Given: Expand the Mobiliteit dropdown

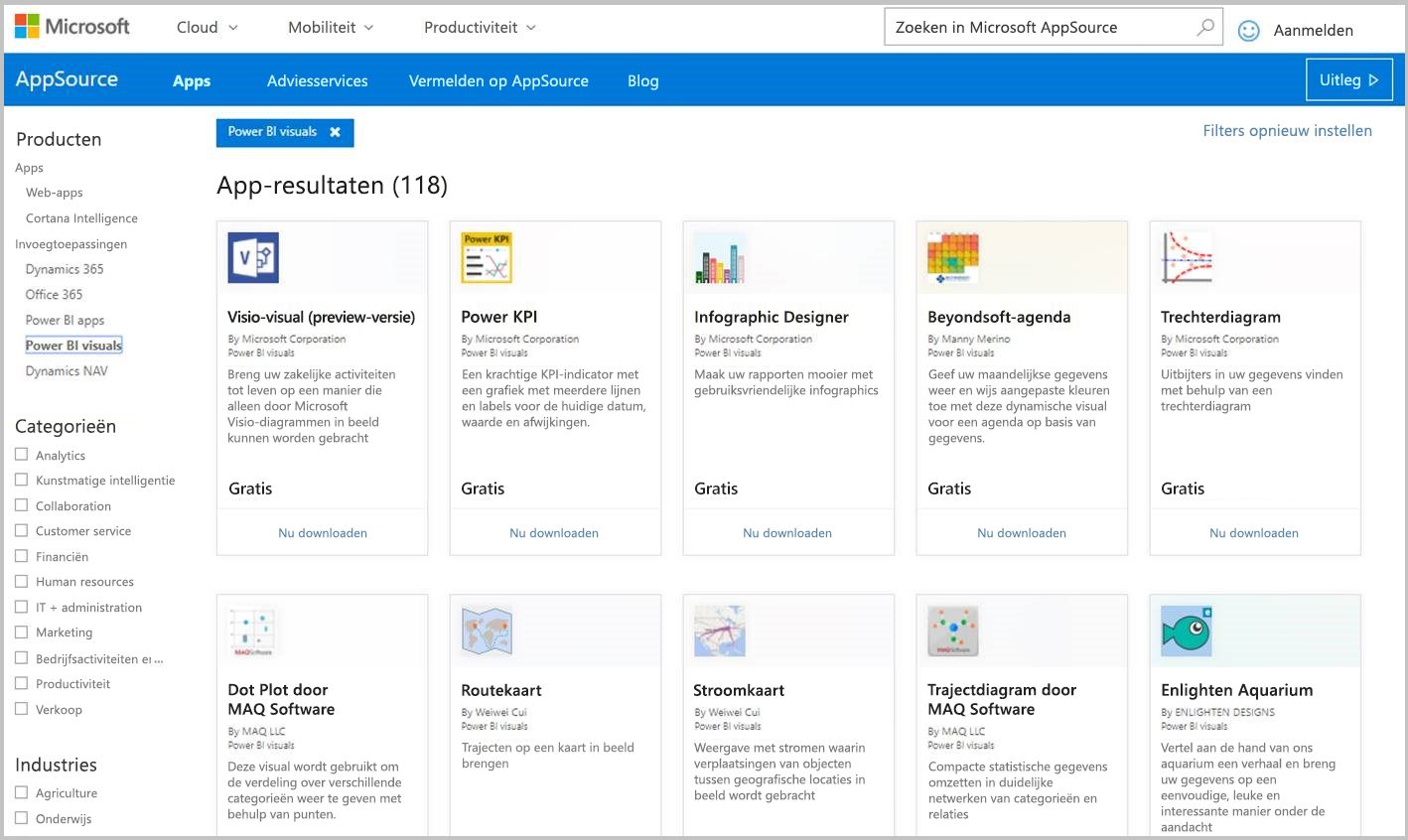Looking at the screenshot, I should pyautogui.click(x=330, y=27).
